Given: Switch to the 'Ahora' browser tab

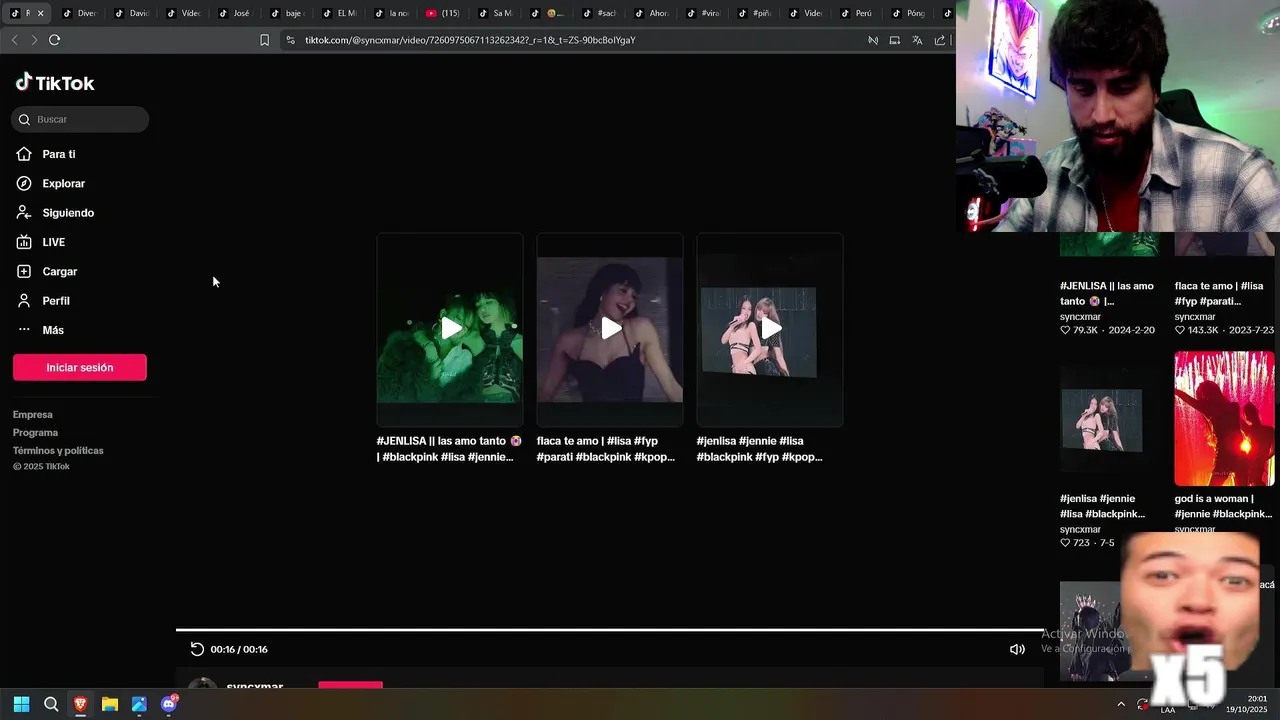Looking at the screenshot, I should (652, 13).
